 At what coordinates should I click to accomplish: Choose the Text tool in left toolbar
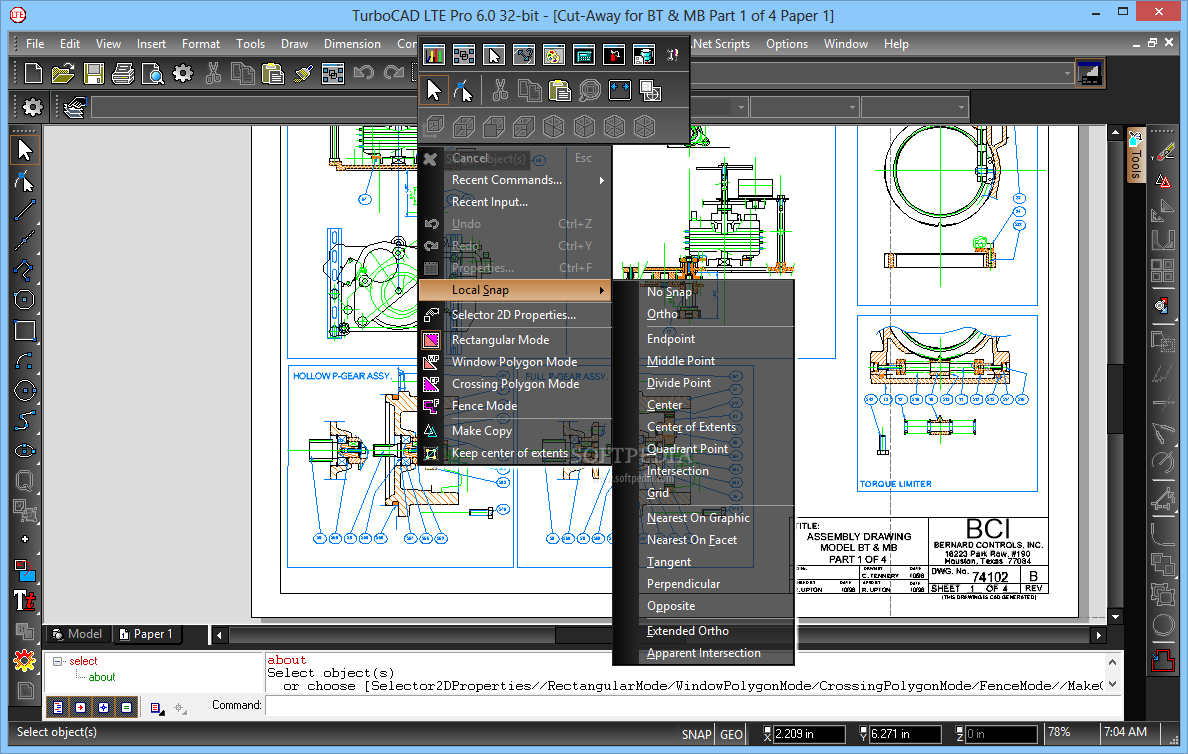(24, 601)
